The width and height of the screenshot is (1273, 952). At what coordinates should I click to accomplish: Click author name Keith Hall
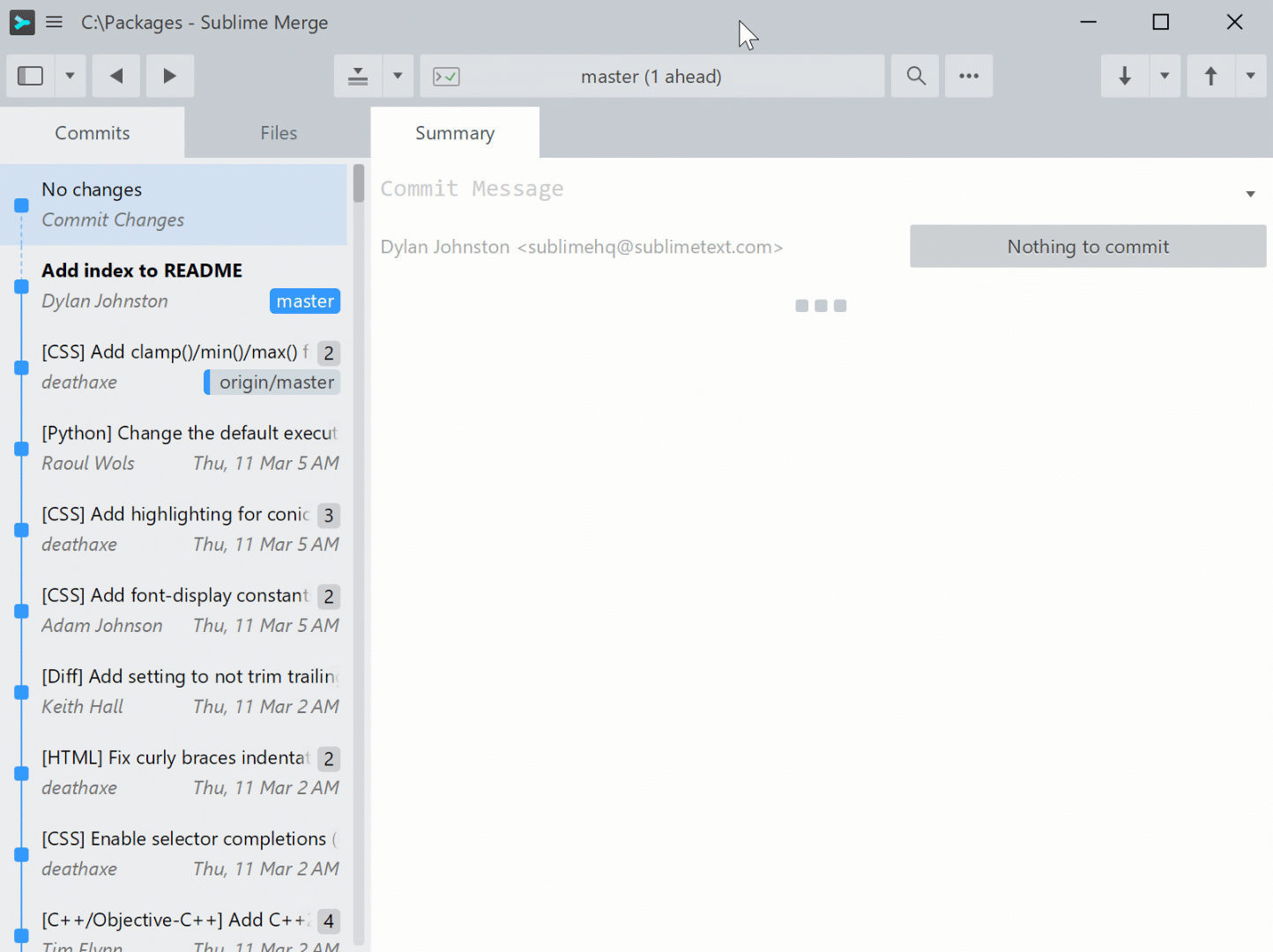tap(83, 707)
